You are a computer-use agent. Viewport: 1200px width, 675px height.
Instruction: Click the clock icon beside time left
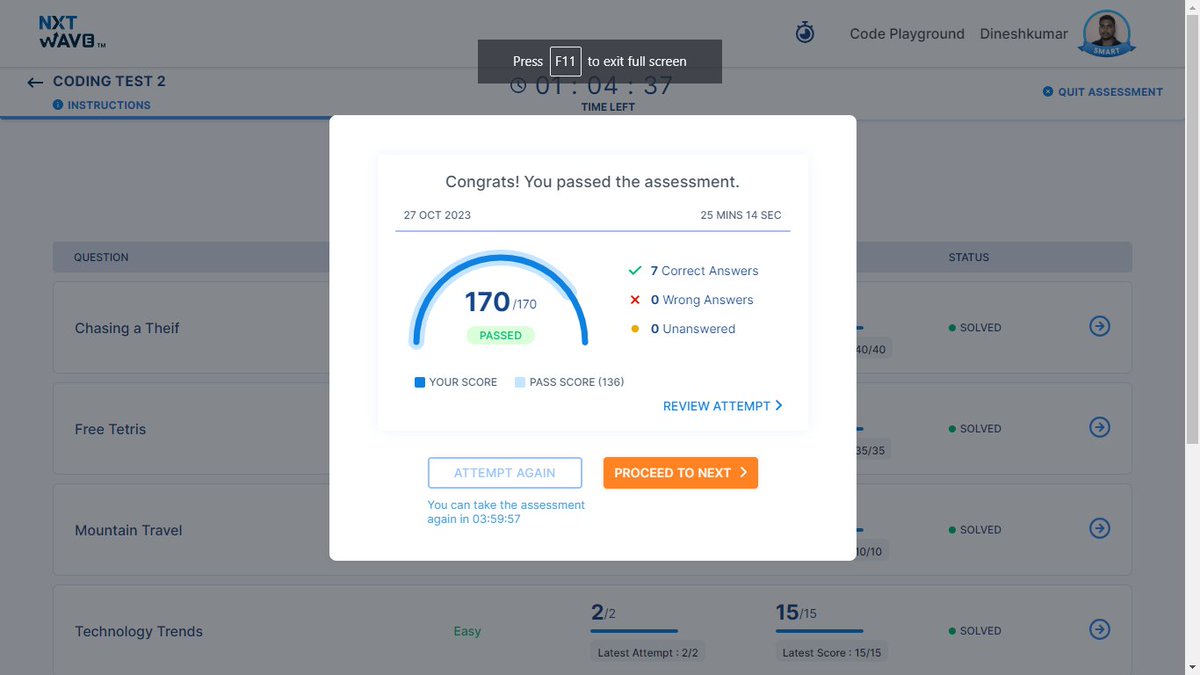click(x=518, y=85)
